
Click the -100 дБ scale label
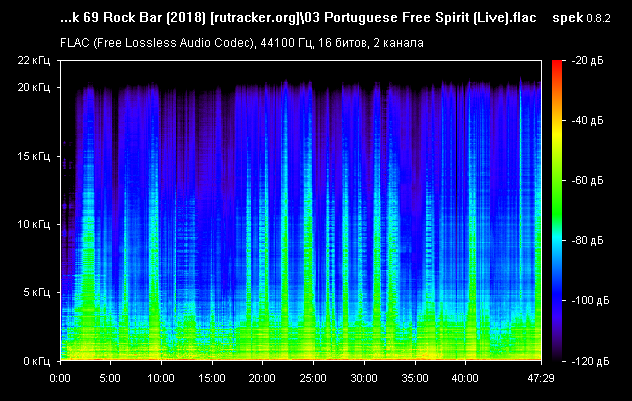pyautogui.click(x=586, y=300)
